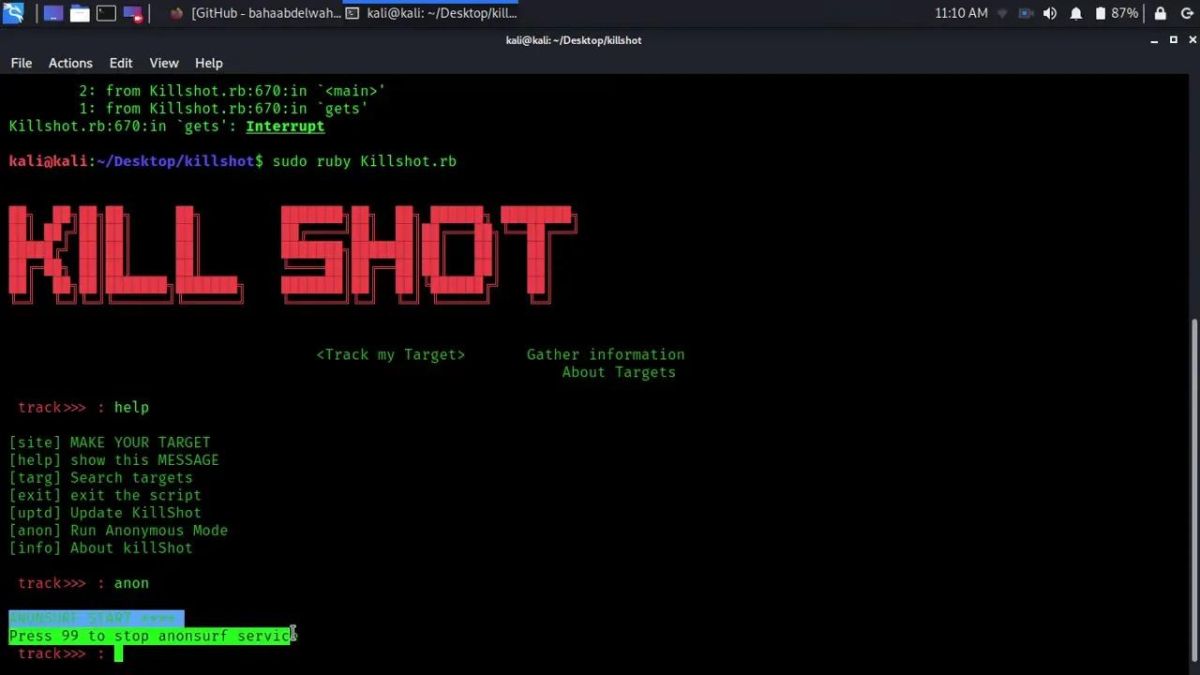The image size is (1200, 675).
Task: Open the network status tray icon
Action: point(1001,13)
